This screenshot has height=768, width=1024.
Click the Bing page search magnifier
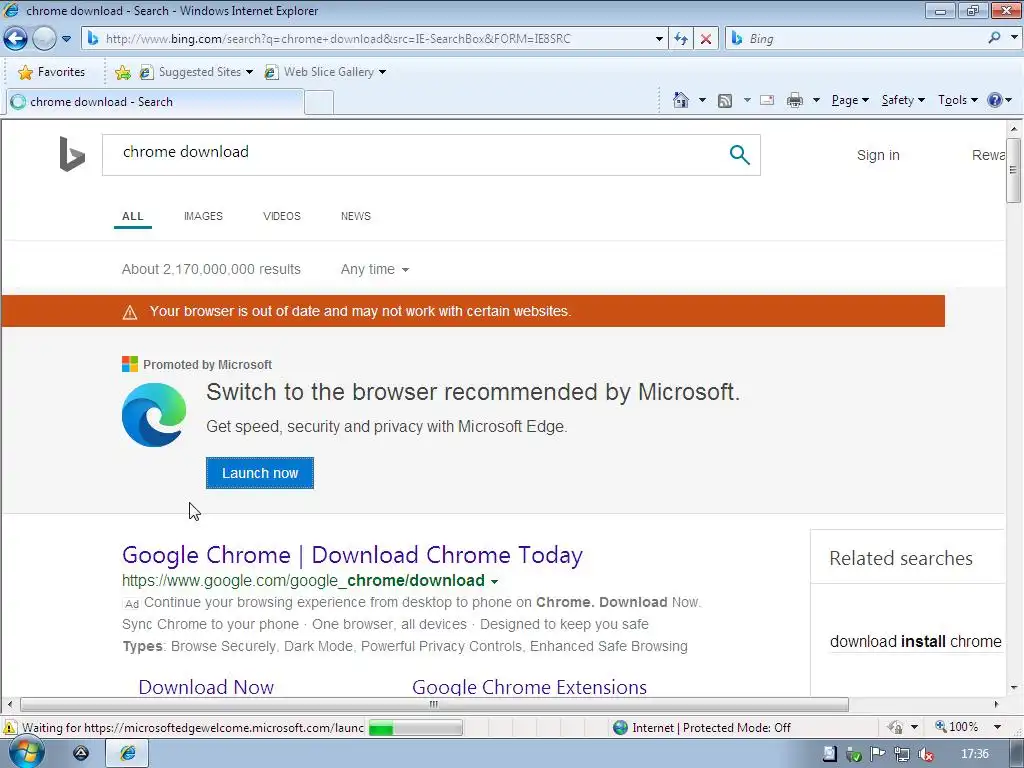[x=739, y=155]
